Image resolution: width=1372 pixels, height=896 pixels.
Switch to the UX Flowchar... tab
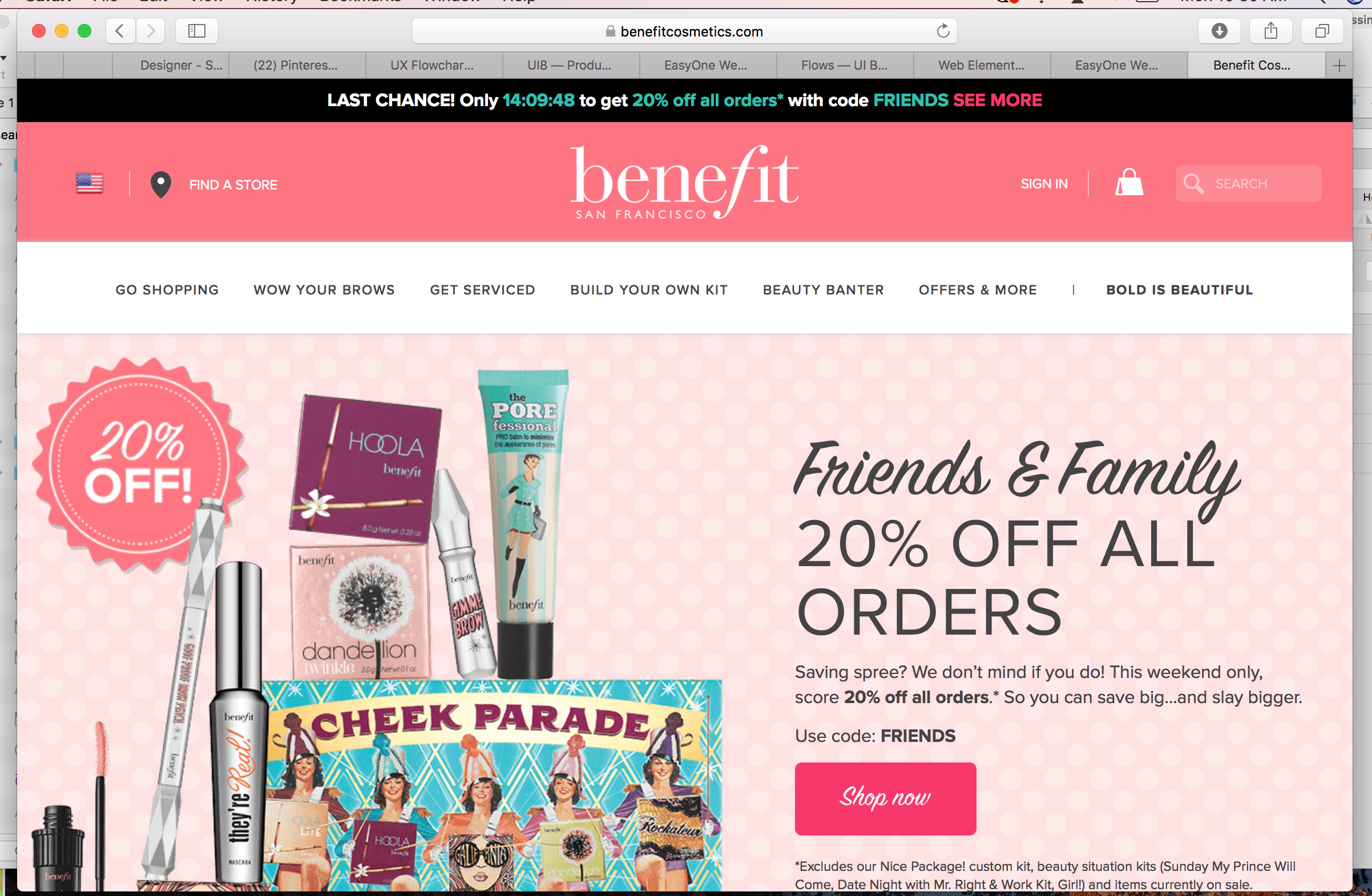(433, 65)
